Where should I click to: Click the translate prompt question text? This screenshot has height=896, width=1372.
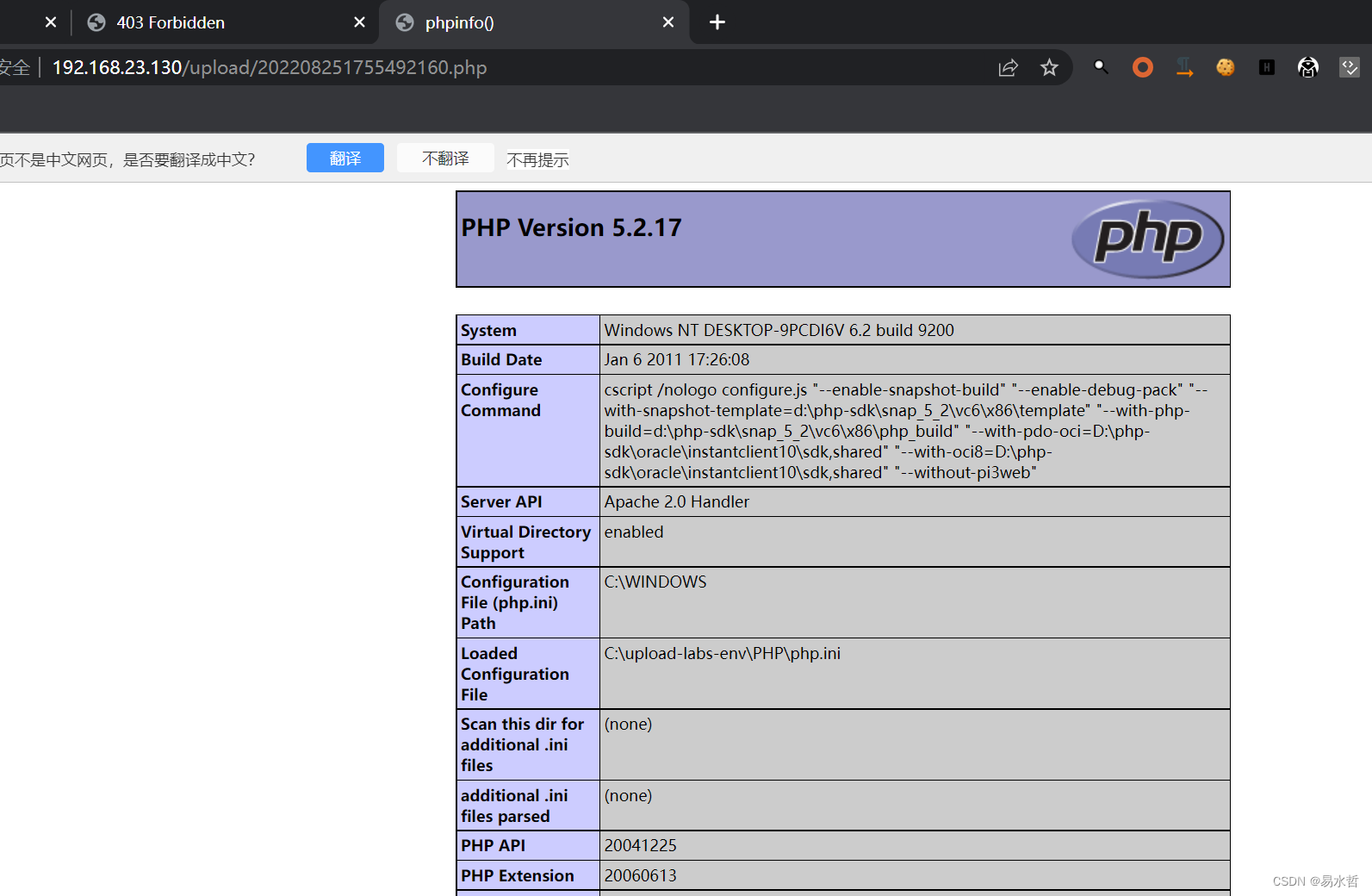tap(127, 159)
